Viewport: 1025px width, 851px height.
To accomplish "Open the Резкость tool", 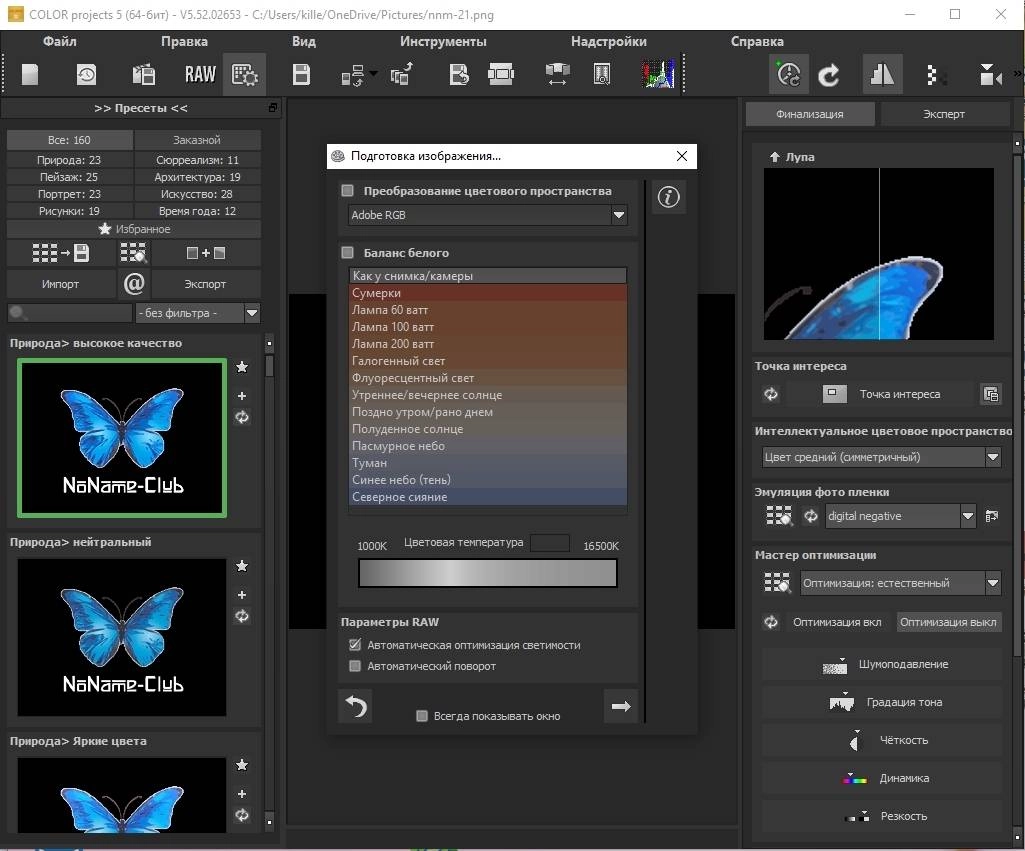I will point(881,816).
